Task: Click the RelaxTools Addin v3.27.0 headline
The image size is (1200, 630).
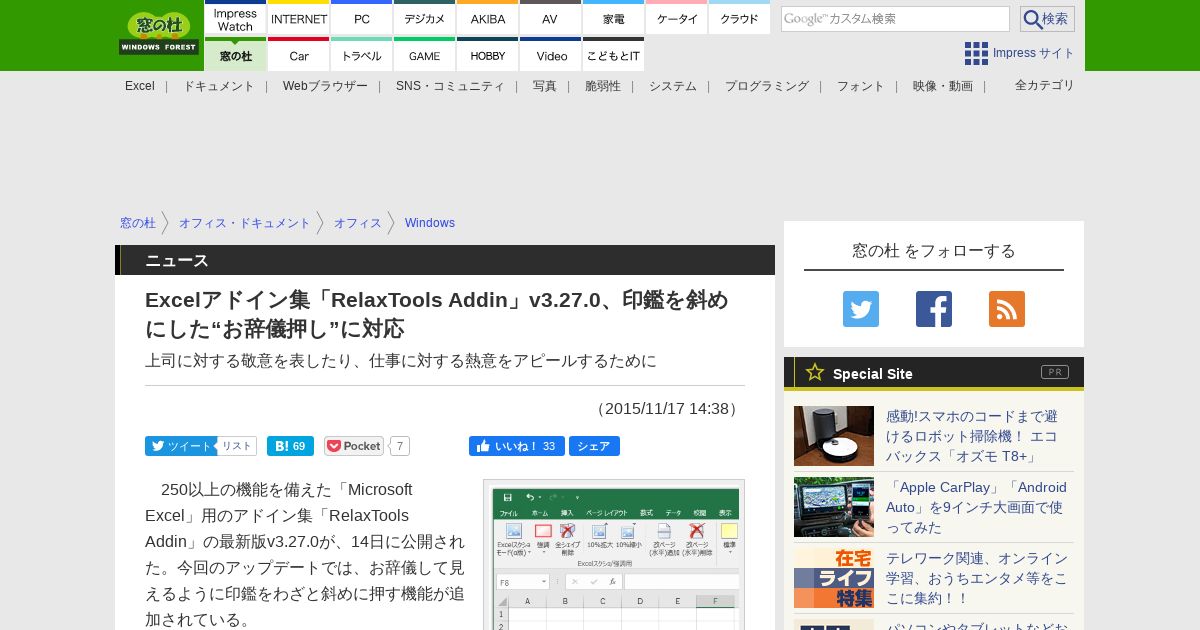Action: 437,314
